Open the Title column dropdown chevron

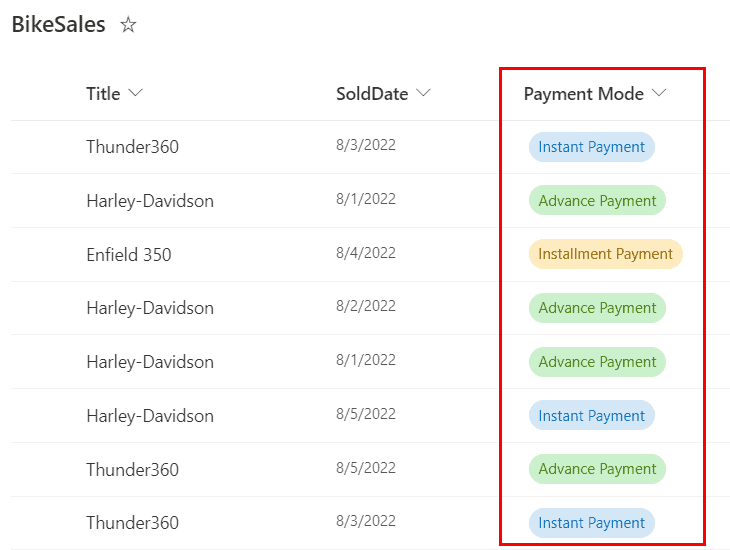point(135,93)
